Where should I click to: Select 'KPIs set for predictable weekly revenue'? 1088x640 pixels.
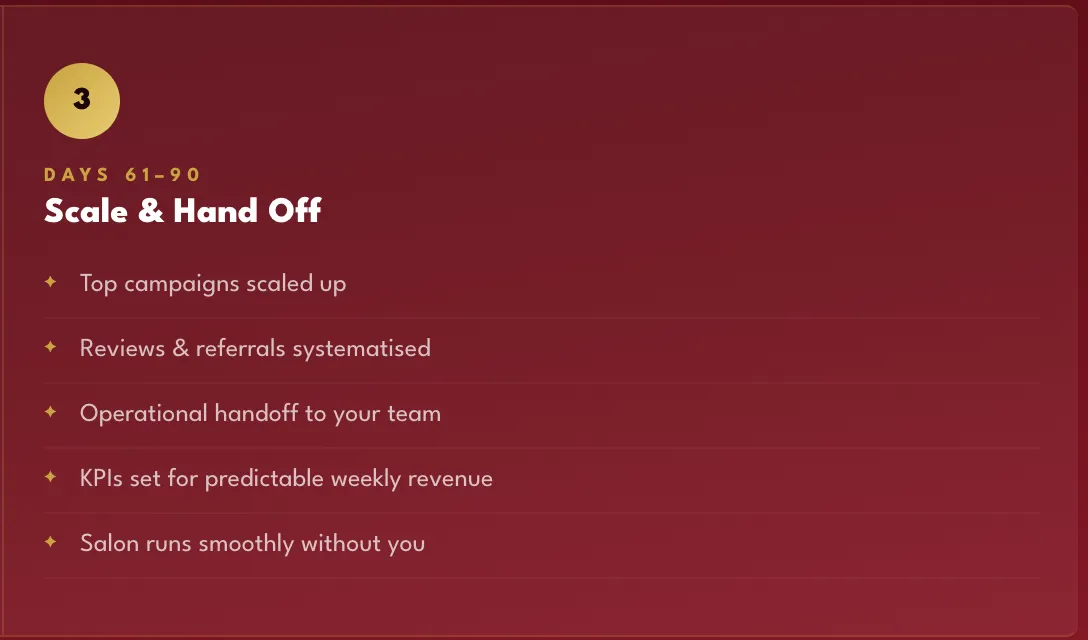click(286, 478)
